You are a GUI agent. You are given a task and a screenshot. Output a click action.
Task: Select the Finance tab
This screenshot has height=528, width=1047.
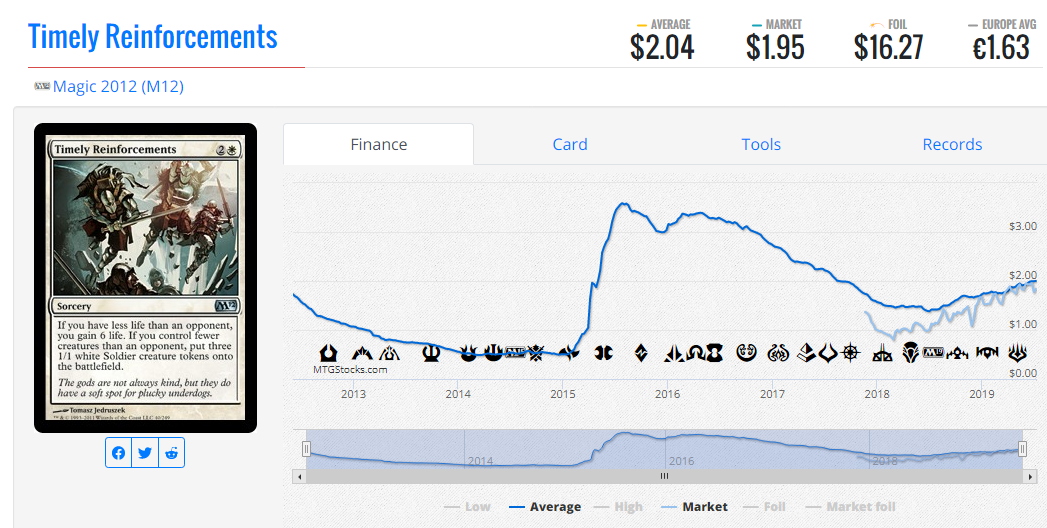pos(379,144)
